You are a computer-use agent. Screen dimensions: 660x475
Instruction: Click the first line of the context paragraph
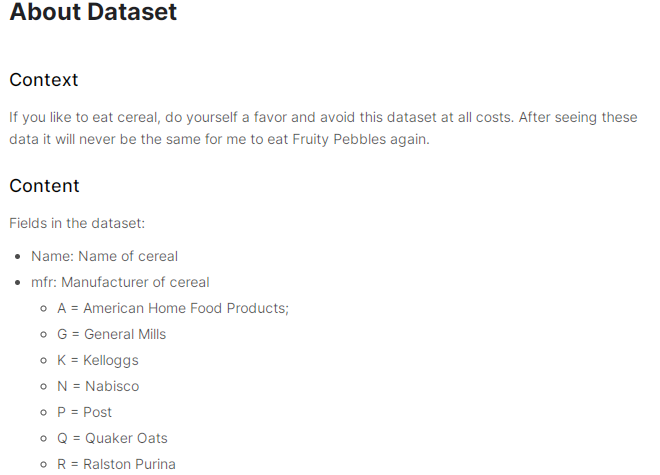click(x=323, y=117)
